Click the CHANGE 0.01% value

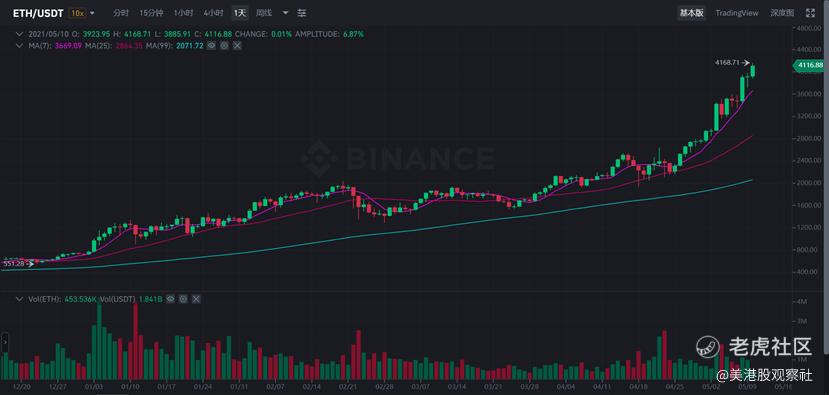coord(281,34)
